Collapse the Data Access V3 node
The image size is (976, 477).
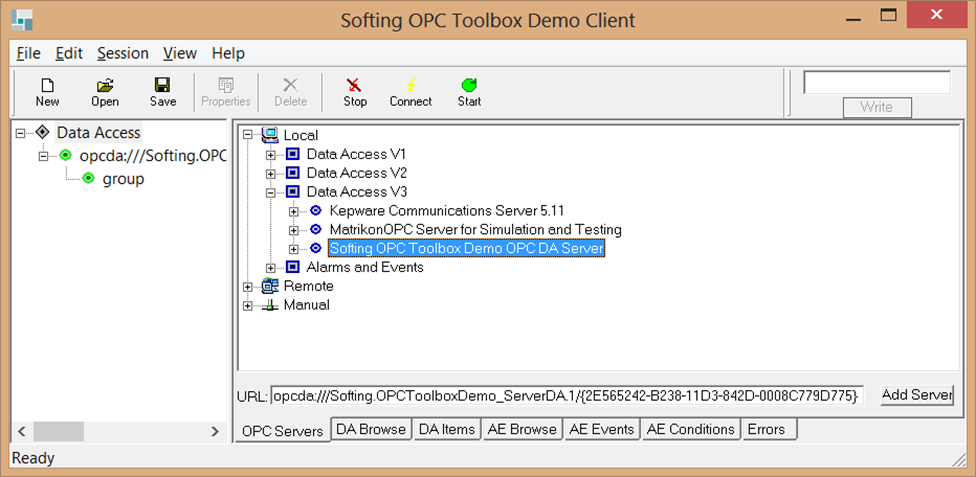[x=271, y=192]
